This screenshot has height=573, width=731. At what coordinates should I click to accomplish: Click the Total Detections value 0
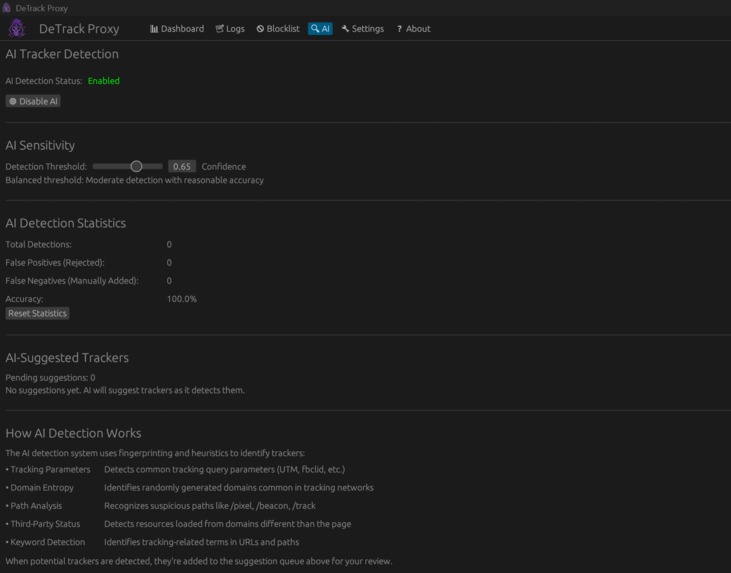point(169,244)
